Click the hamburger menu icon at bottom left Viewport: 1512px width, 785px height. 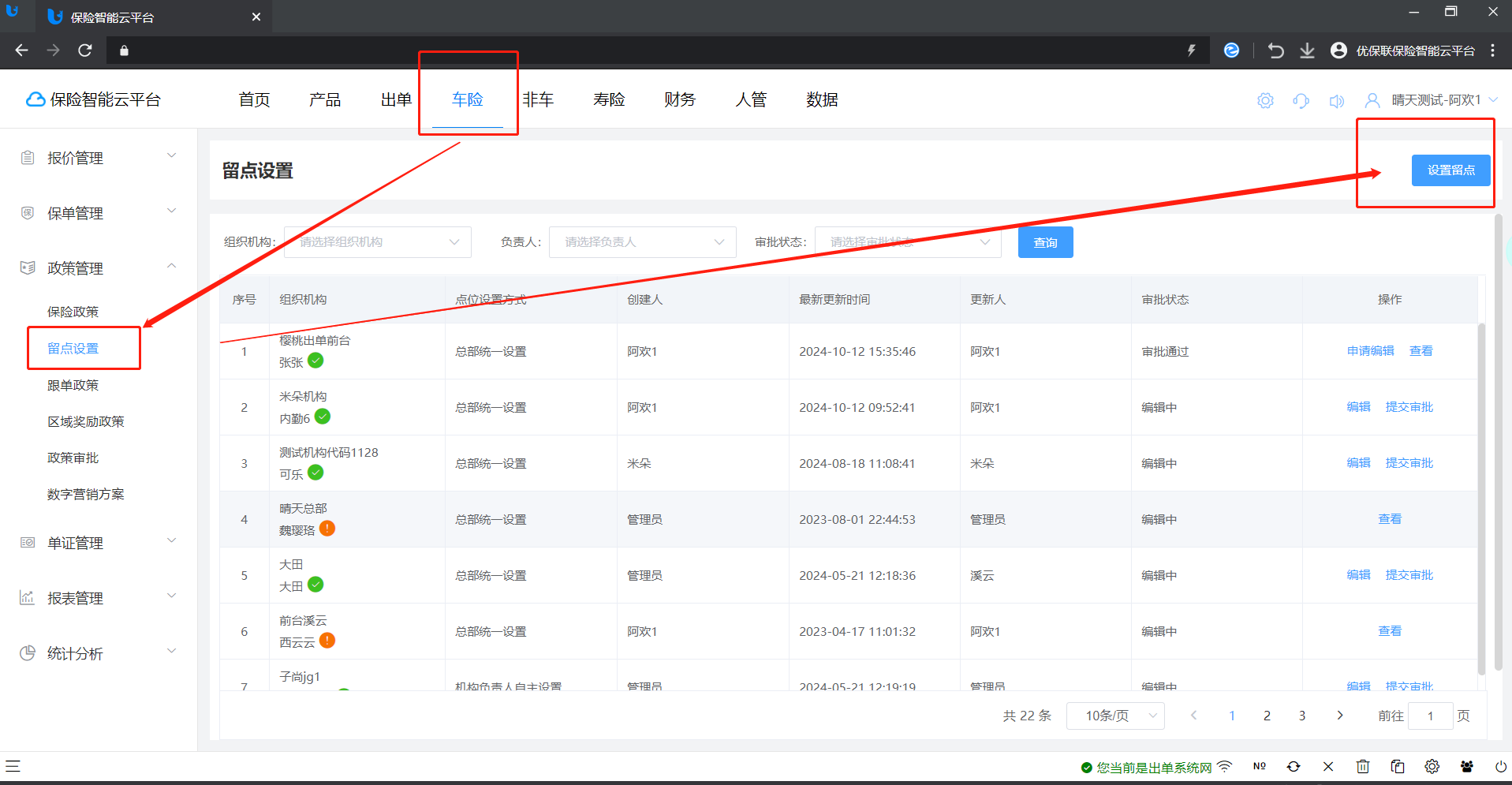point(13,766)
